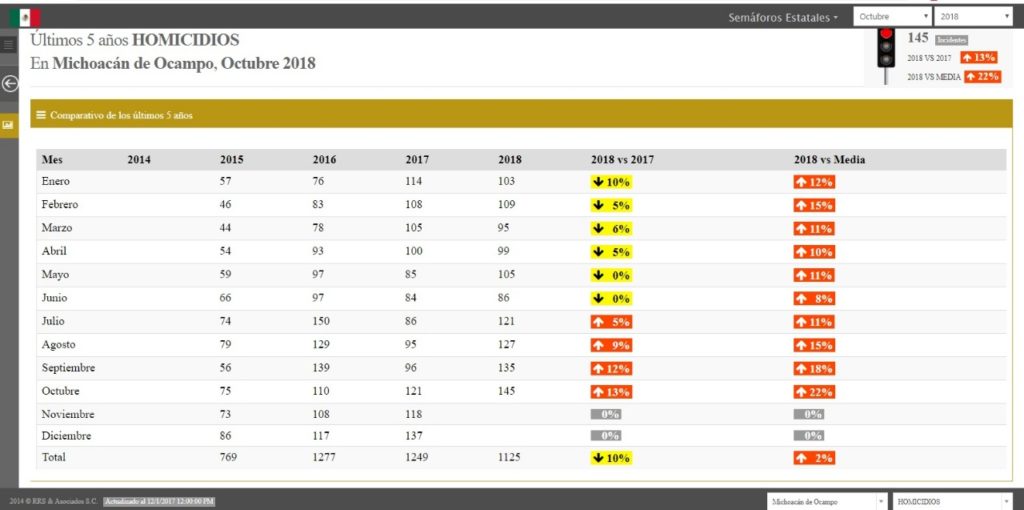This screenshot has height=510, width=1024.
Task: Select the Septiembre row label
Action: (x=68, y=368)
